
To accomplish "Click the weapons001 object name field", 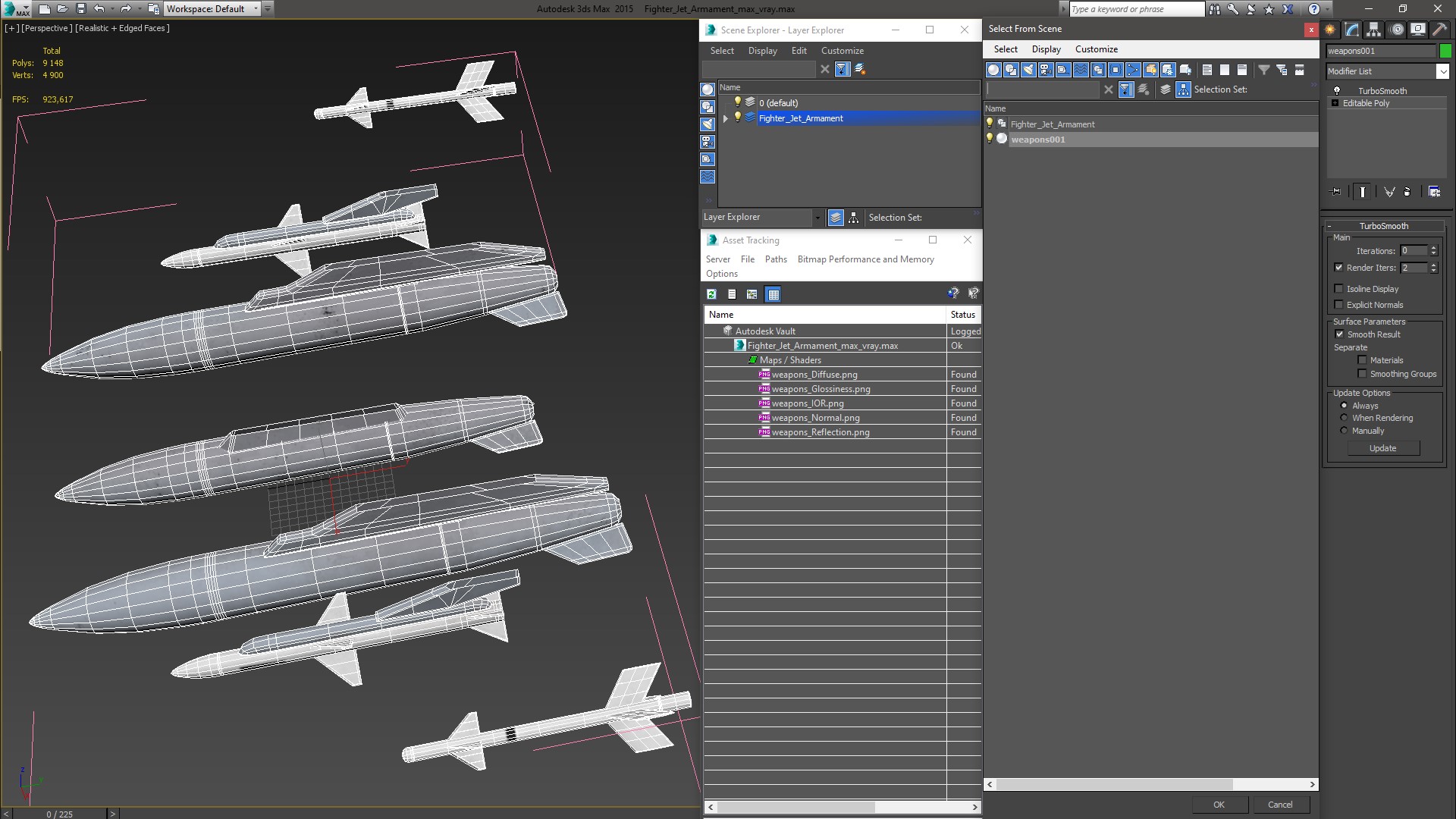I will [x=1380, y=51].
